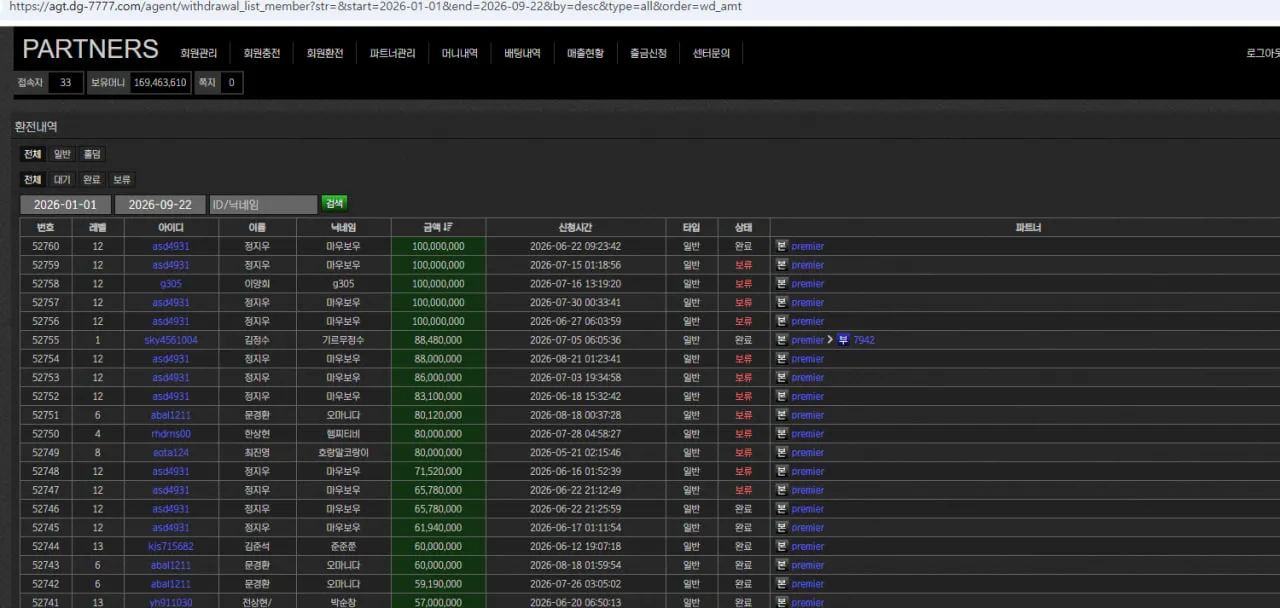Click the 보유머니 value 169,463,610
The image size is (1280, 608).
click(160, 83)
